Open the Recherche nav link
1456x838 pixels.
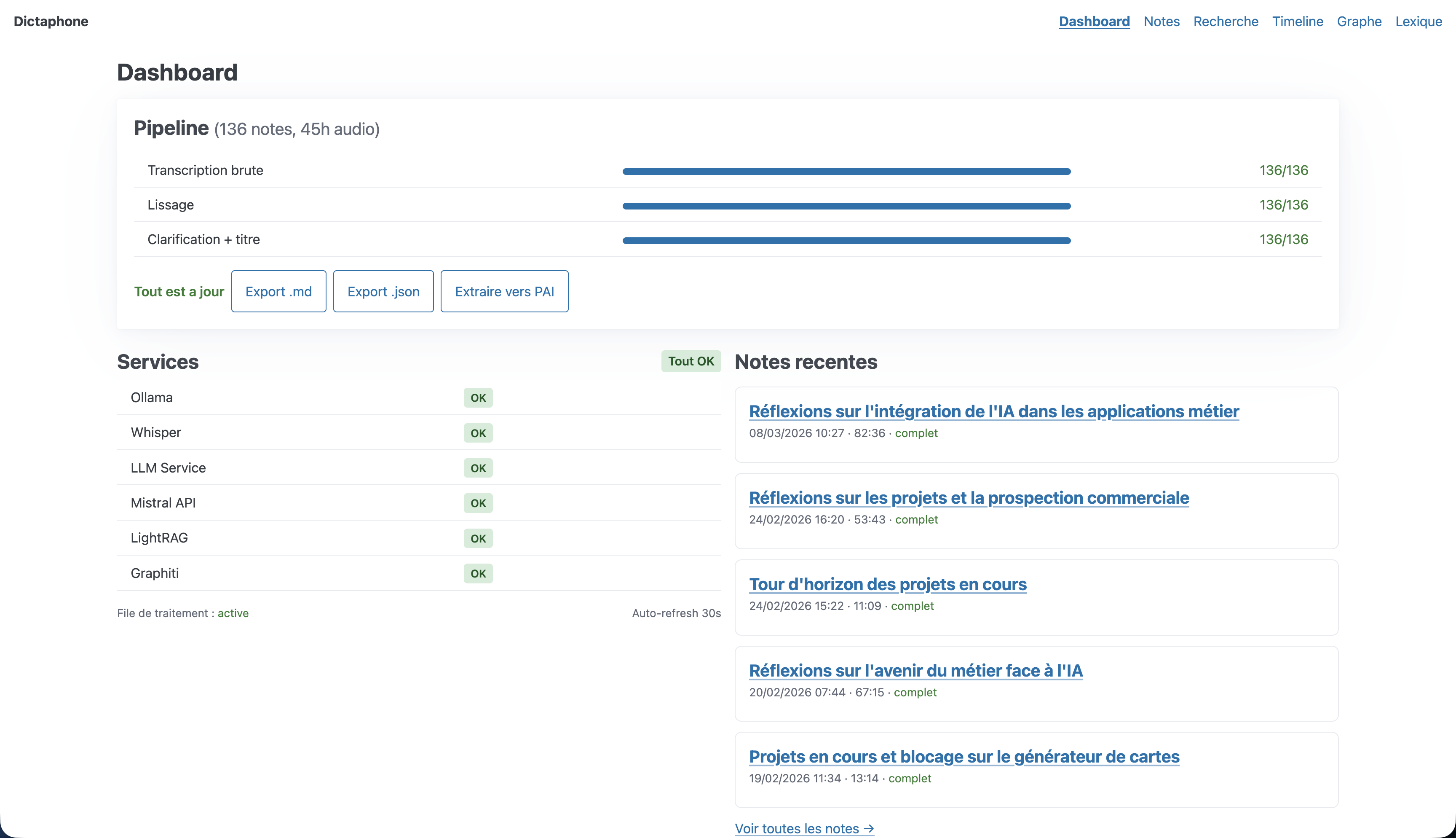point(1226,21)
